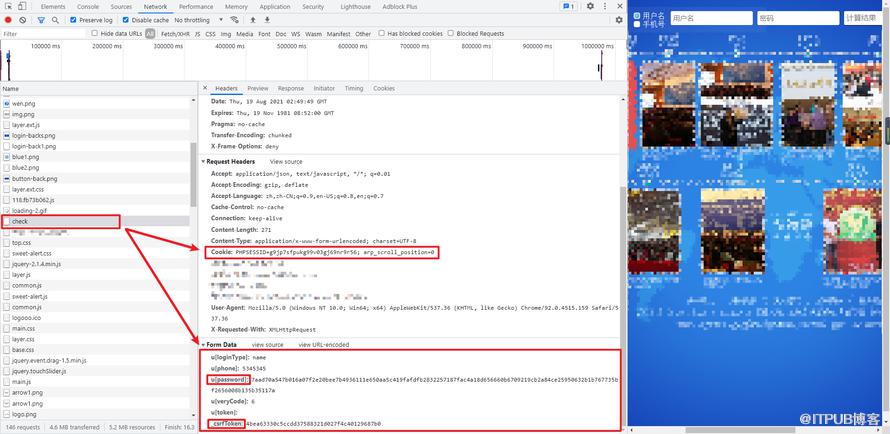The width and height of the screenshot is (890, 434).
Task: Open network search magnifier
Action: pyautogui.click(x=55, y=20)
